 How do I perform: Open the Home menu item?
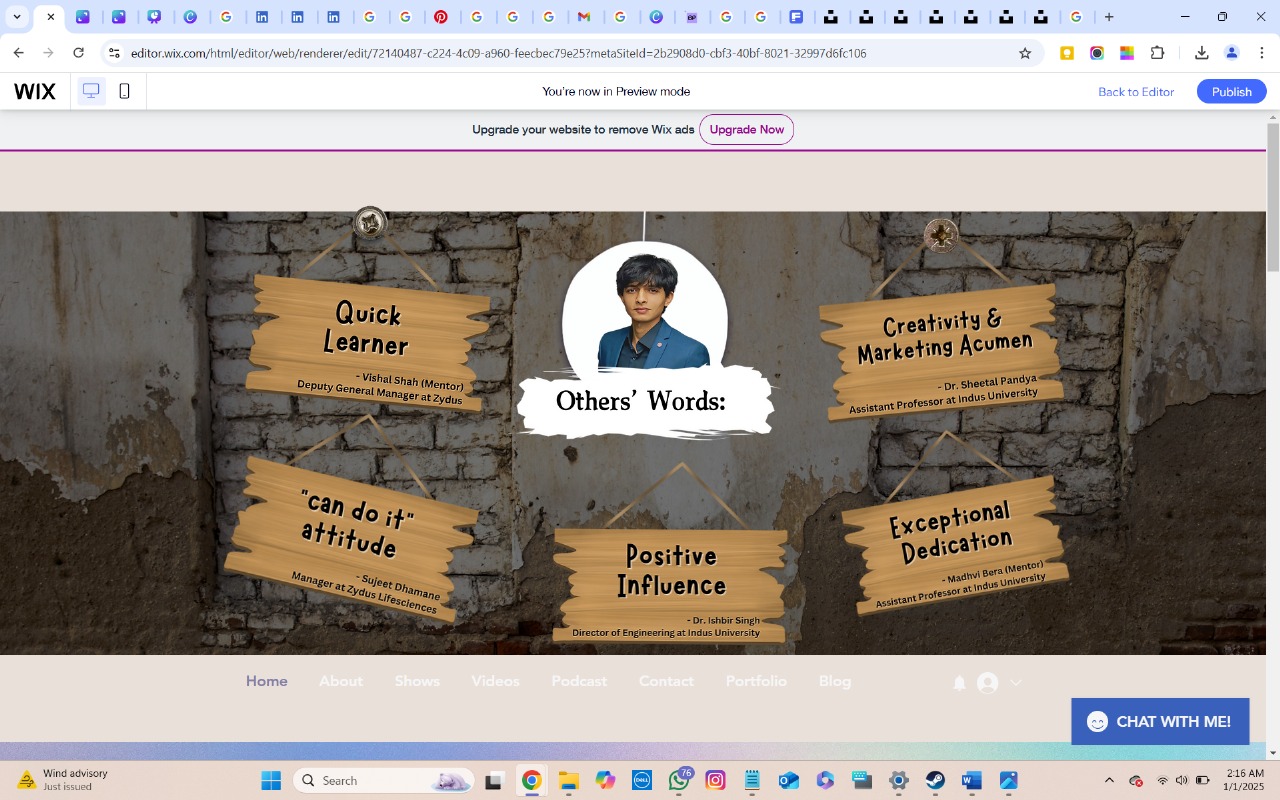(x=267, y=681)
